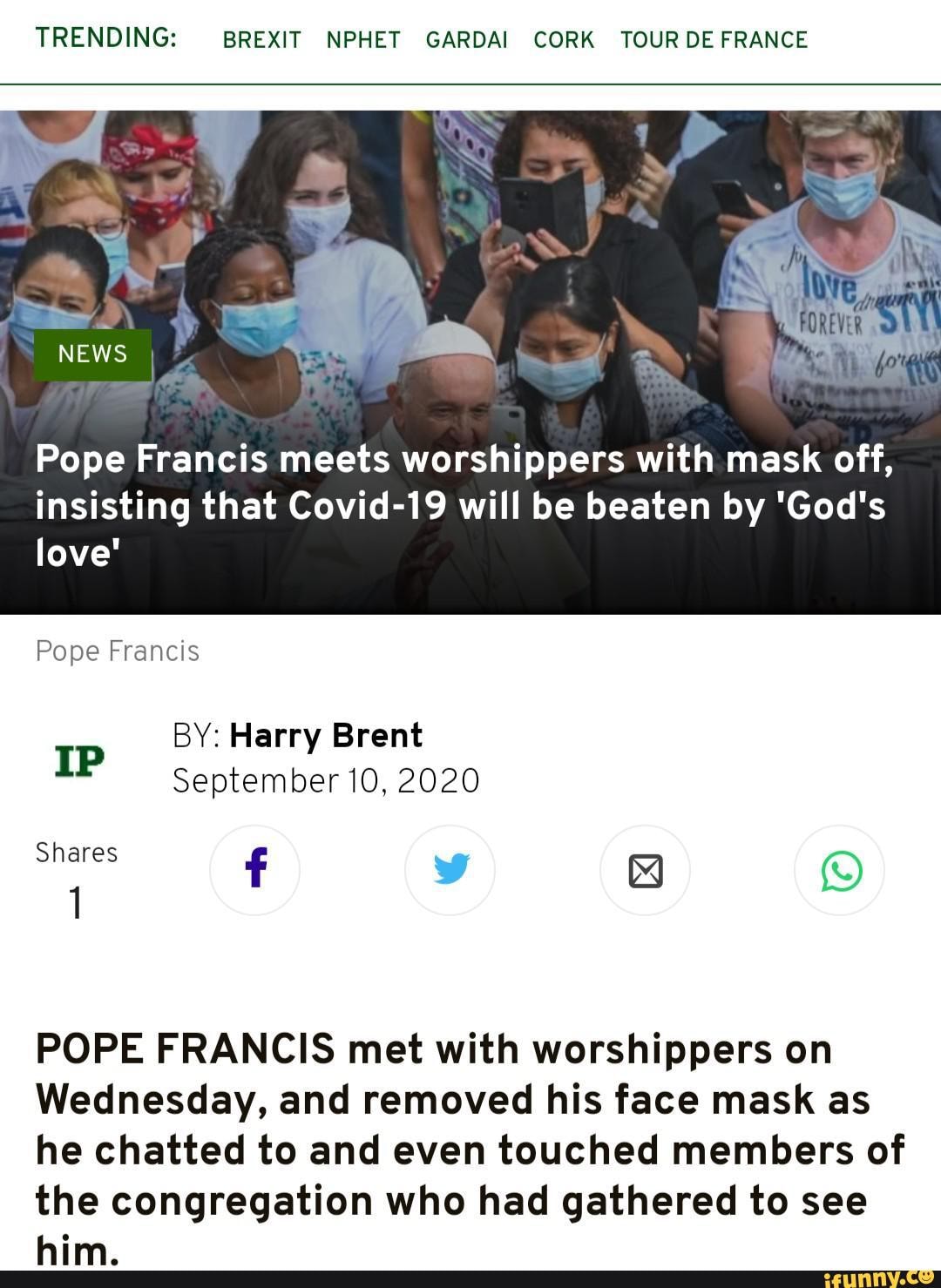Go to the CORK trending topic

pyautogui.click(x=564, y=40)
